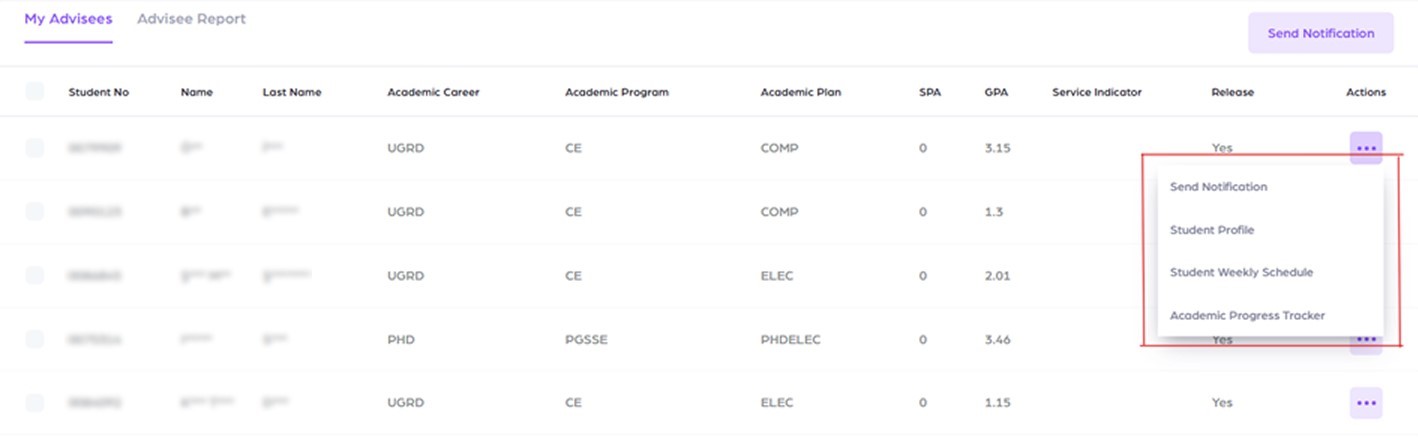
Task: Open the Advisee Report tab
Action: (x=191, y=19)
